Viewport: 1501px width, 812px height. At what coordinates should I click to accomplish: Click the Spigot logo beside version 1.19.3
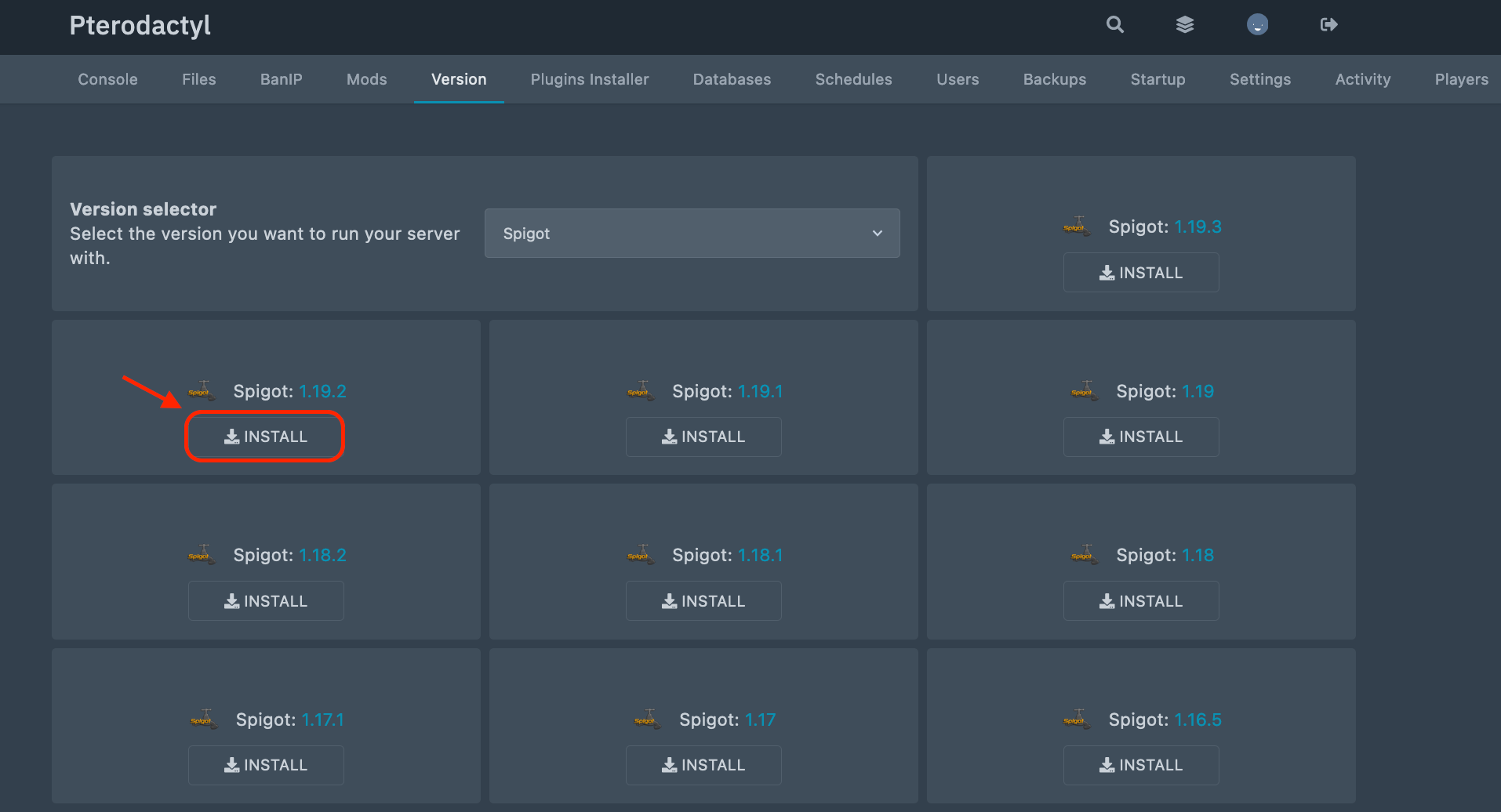coord(1077,227)
